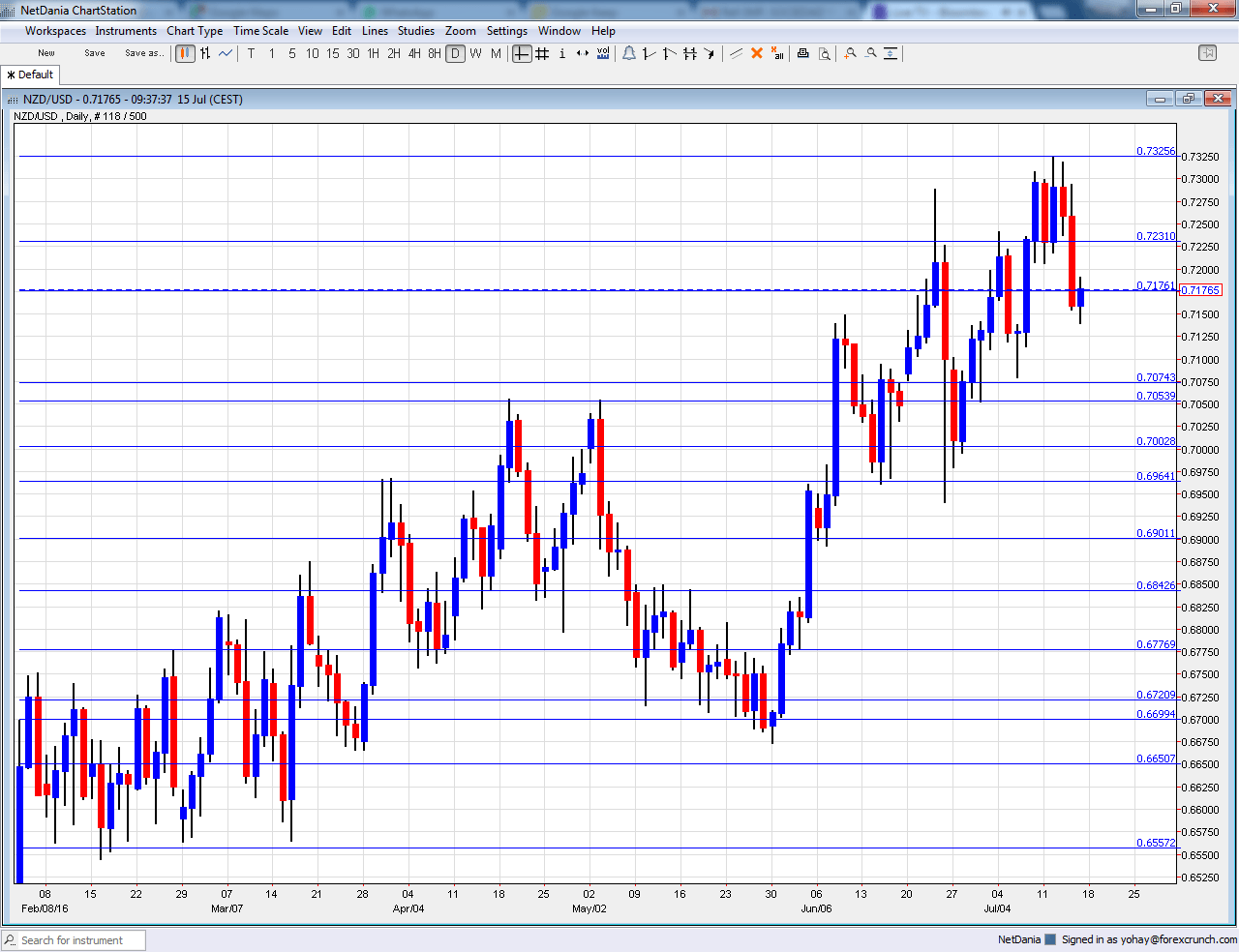Expand the Time Scale menu
The image size is (1239, 952).
pos(260,30)
